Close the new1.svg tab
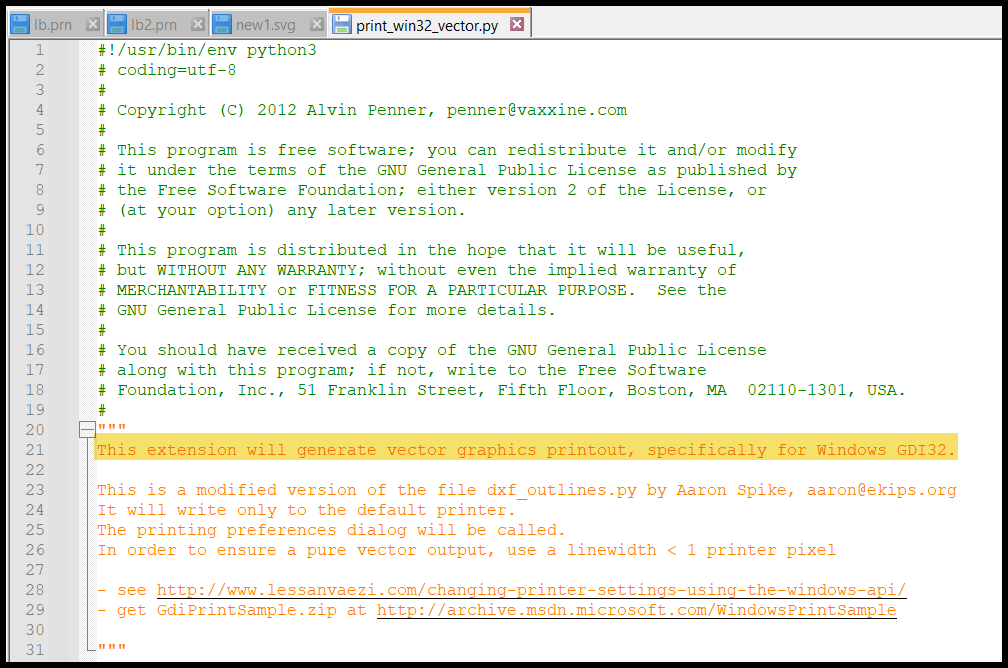 click(316, 24)
